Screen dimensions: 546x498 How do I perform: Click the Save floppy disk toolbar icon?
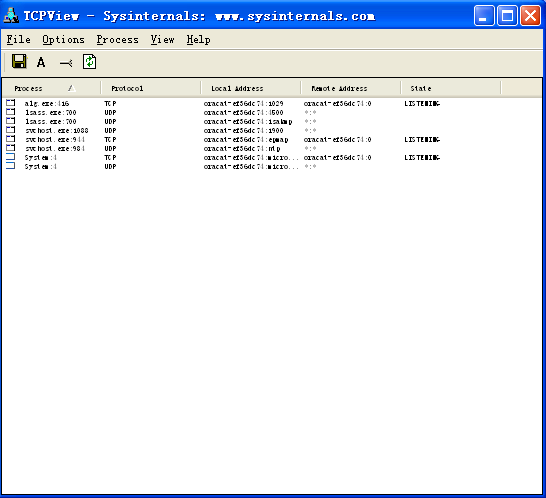click(x=19, y=62)
